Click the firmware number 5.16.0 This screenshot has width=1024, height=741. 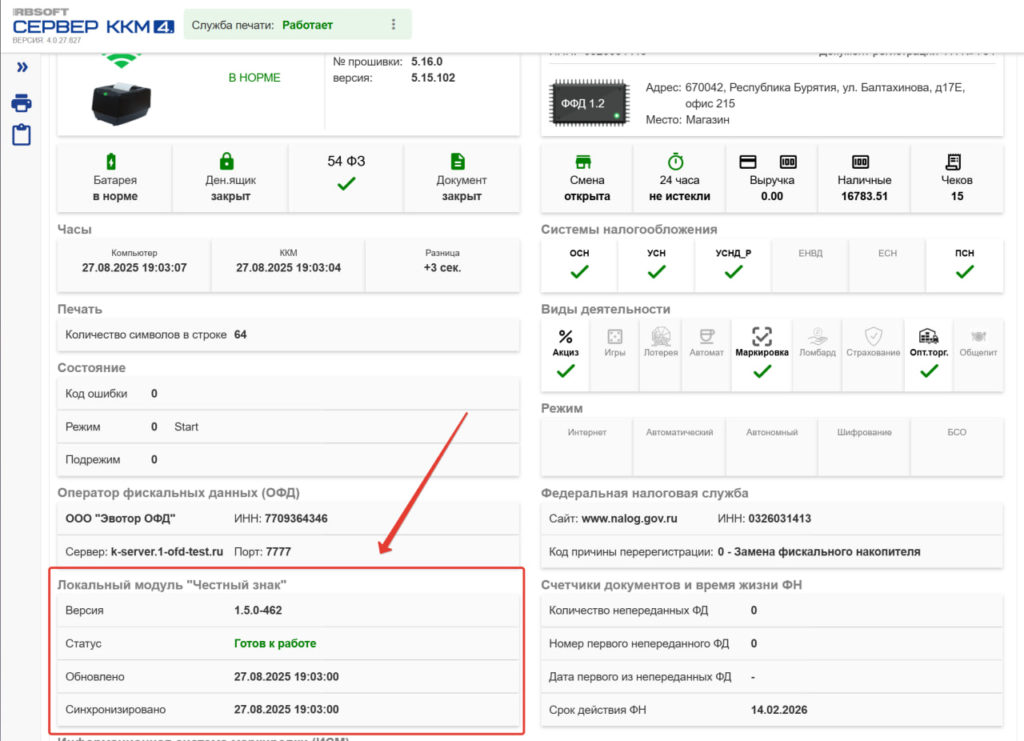426,61
